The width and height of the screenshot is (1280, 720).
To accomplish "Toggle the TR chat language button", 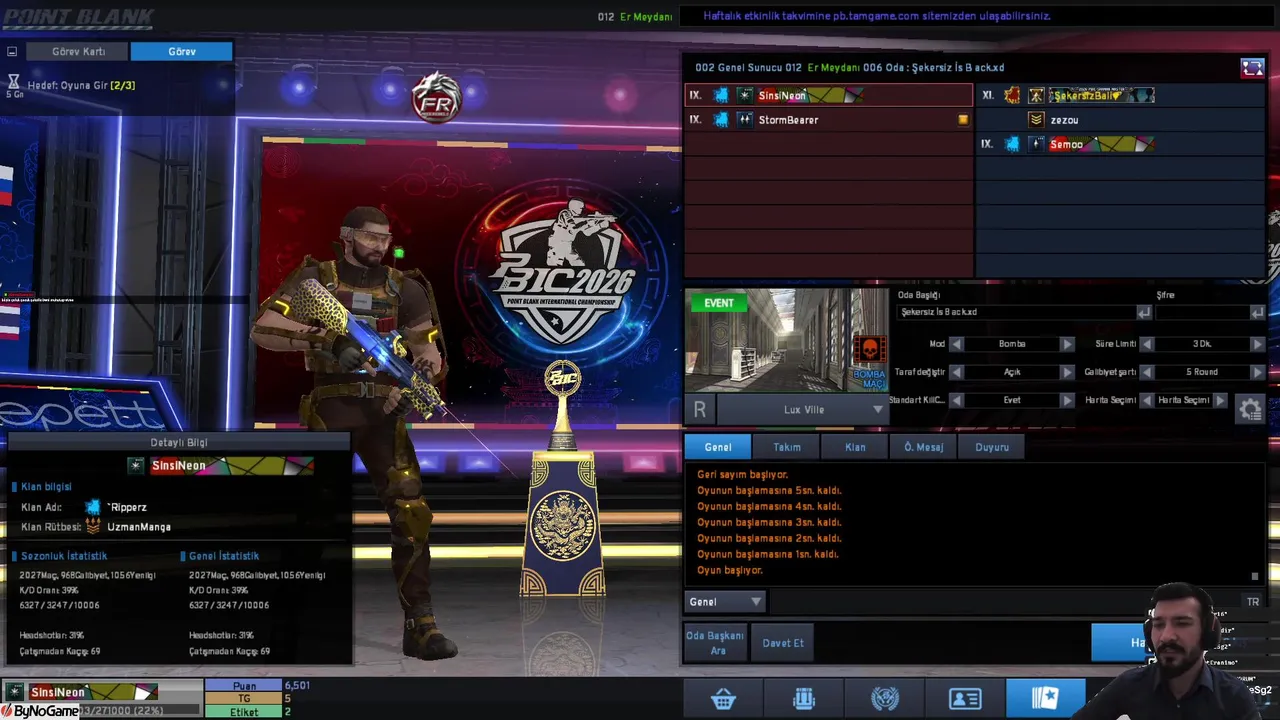I will (x=1252, y=602).
